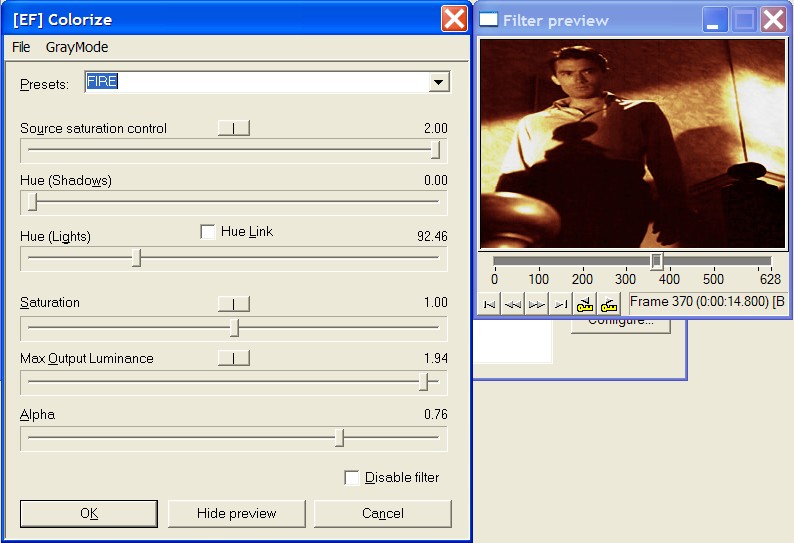Image resolution: width=794 pixels, height=543 pixels.
Task: Confirm settings with OK button
Action: [89, 514]
